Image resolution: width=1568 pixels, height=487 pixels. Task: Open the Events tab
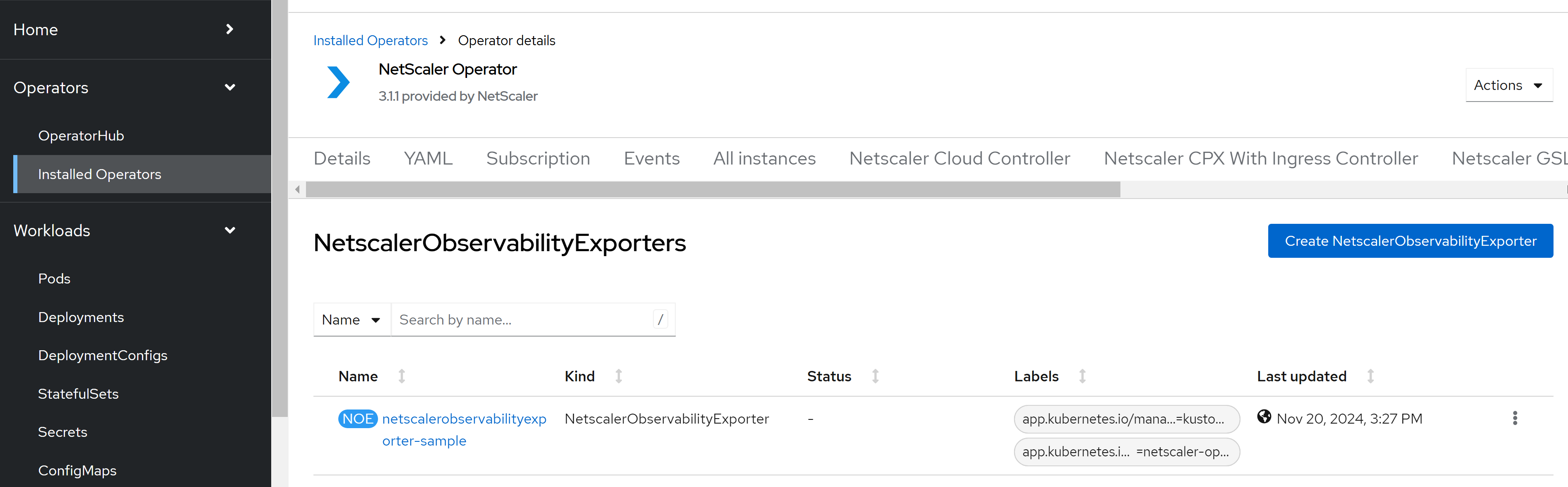click(651, 158)
